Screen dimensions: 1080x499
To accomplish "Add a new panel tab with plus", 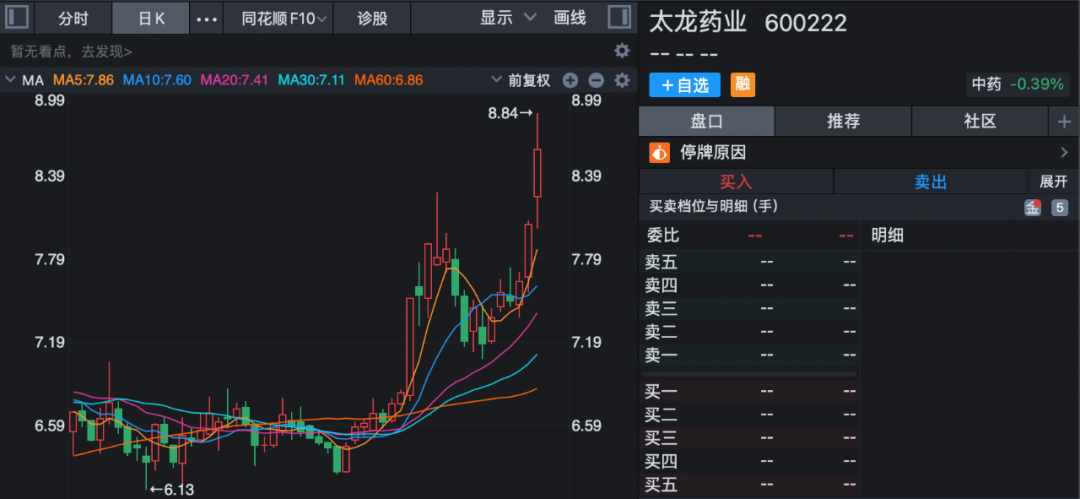I will coord(1063,121).
